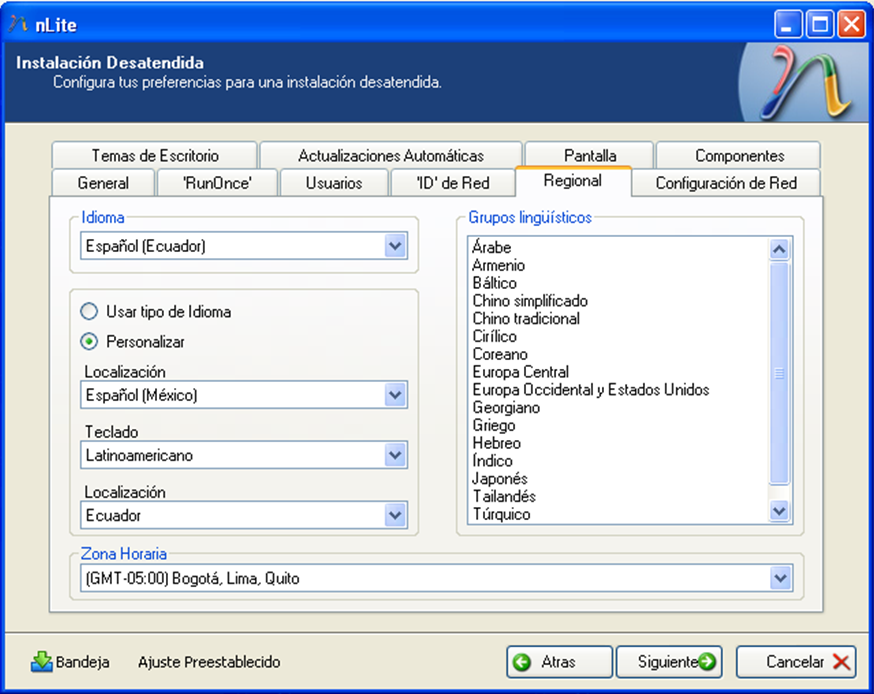Proceed with the Siguiente button
Screen dimensions: 874x694
[x=669, y=662]
